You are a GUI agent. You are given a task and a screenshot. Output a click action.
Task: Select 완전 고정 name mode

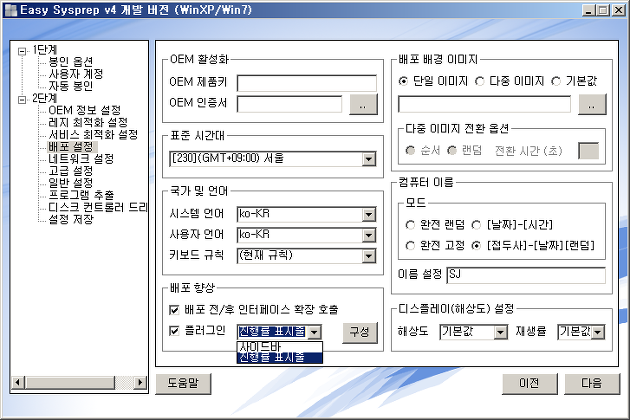coord(410,246)
